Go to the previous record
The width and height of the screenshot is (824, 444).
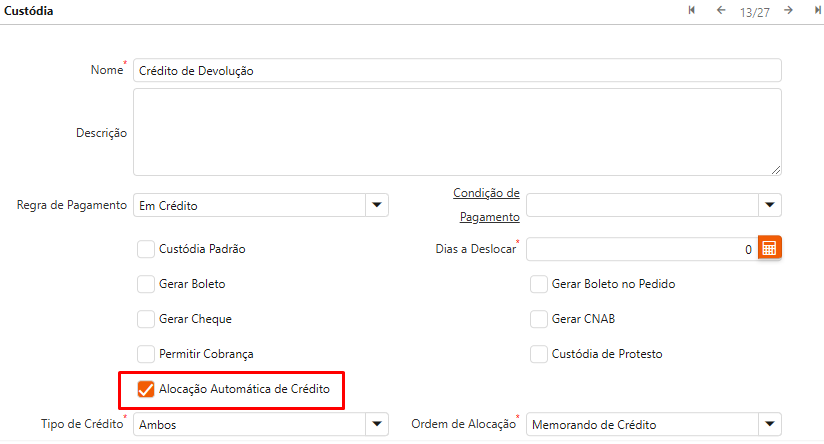721,10
